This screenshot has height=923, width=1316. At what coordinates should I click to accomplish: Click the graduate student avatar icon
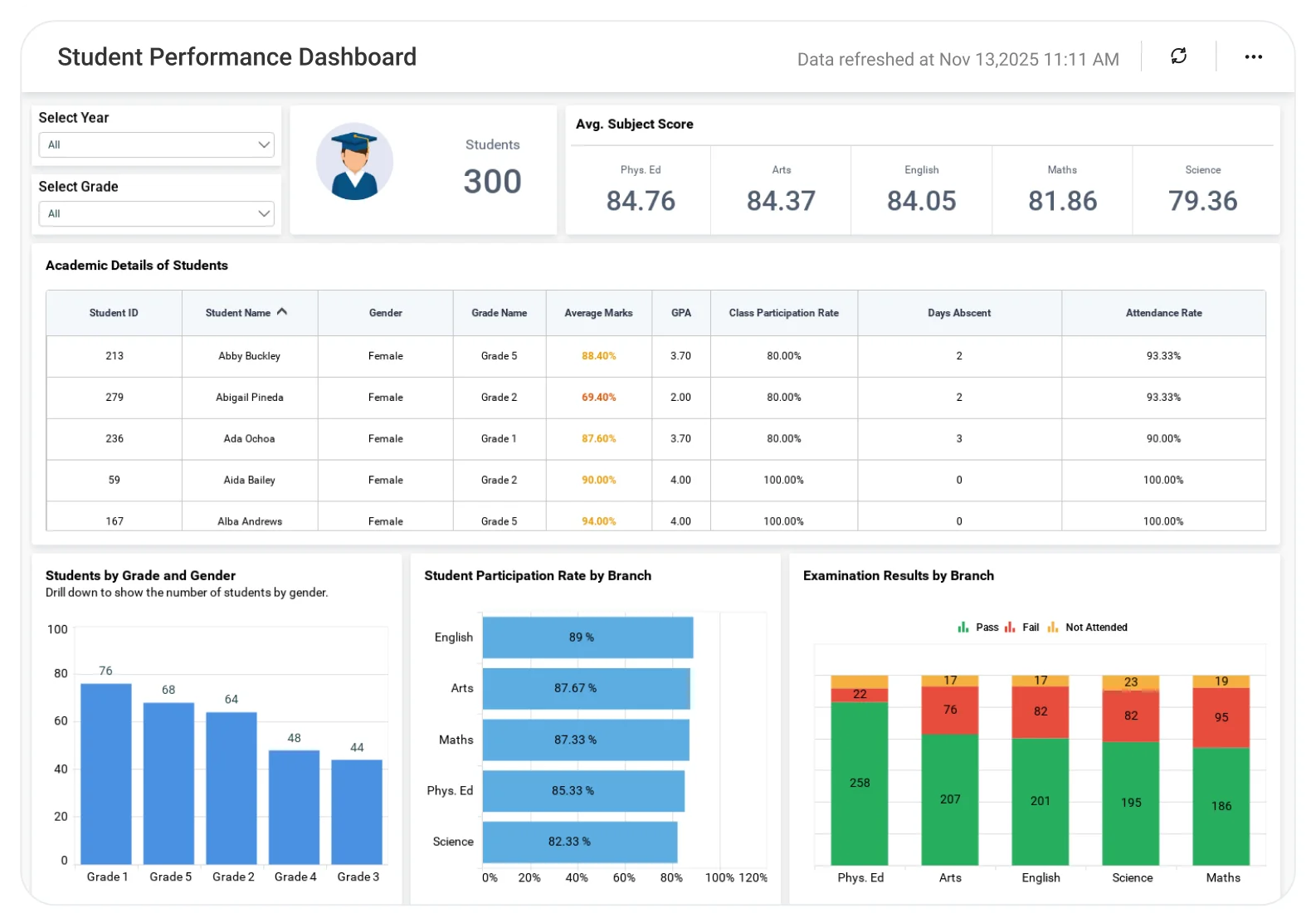coord(354,162)
